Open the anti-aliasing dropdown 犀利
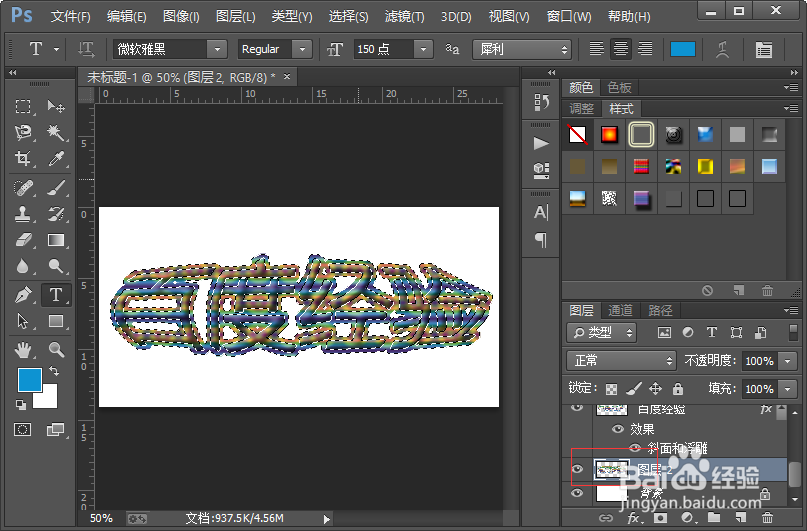This screenshot has height=531, width=807. click(522, 49)
